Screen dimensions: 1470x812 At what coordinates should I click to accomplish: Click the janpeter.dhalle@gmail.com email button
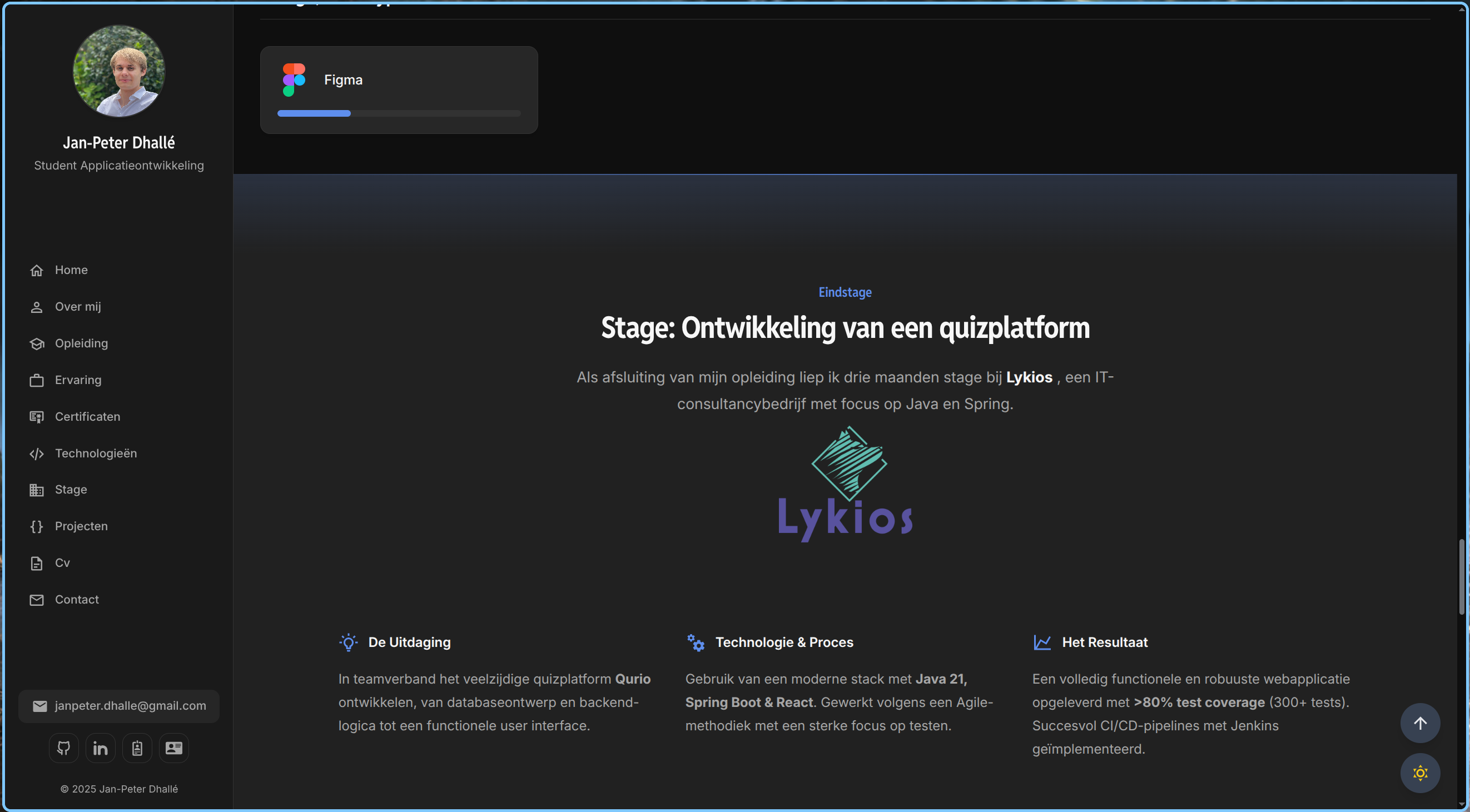pyautogui.click(x=118, y=706)
